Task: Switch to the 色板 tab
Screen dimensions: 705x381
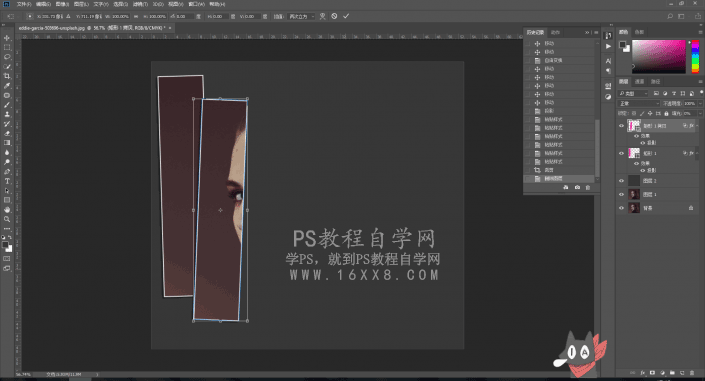Action: [639, 32]
